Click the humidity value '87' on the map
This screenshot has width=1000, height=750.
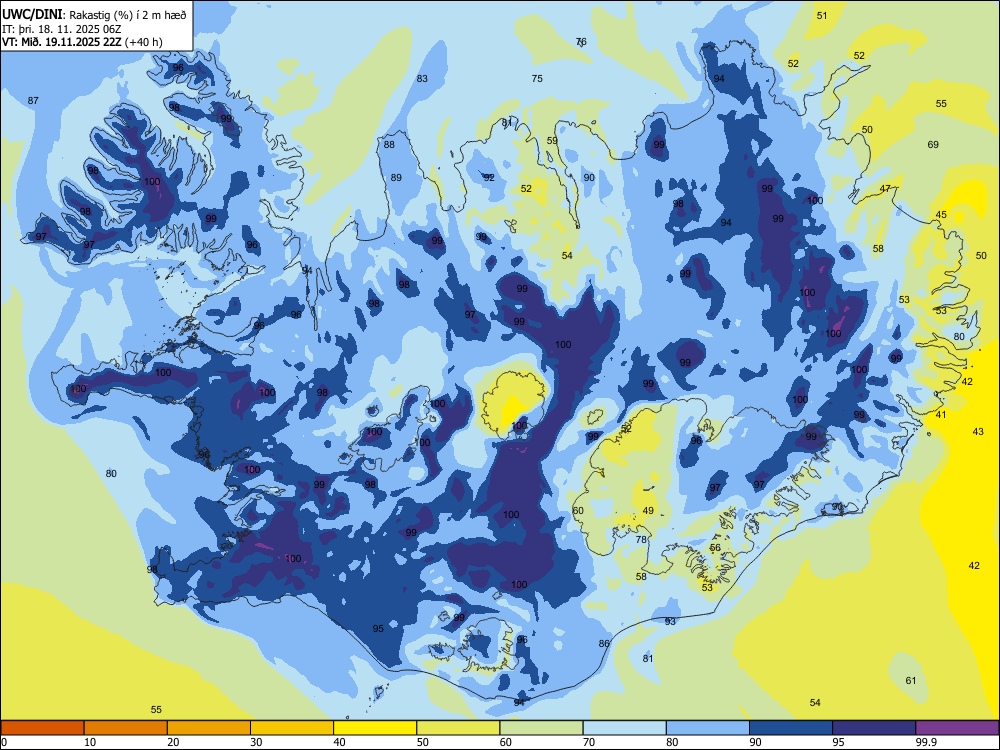tap(33, 100)
